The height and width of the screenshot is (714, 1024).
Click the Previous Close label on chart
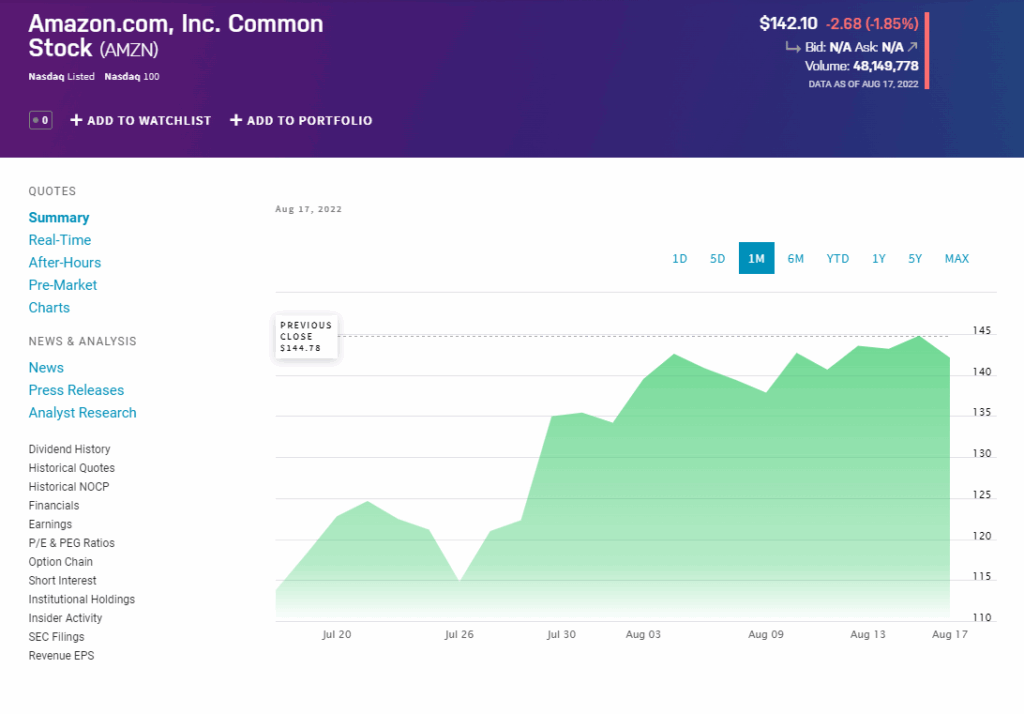(306, 337)
